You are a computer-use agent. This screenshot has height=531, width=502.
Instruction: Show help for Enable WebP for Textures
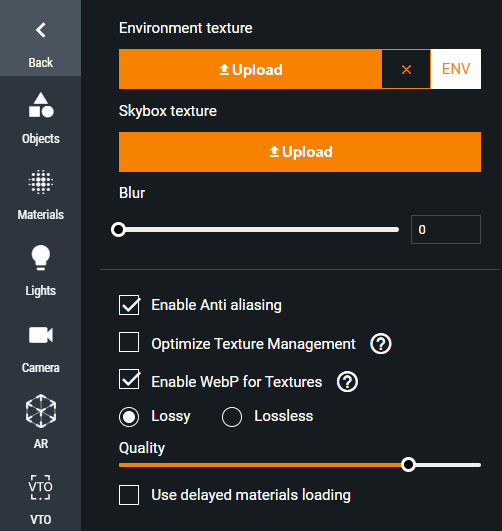(x=347, y=382)
